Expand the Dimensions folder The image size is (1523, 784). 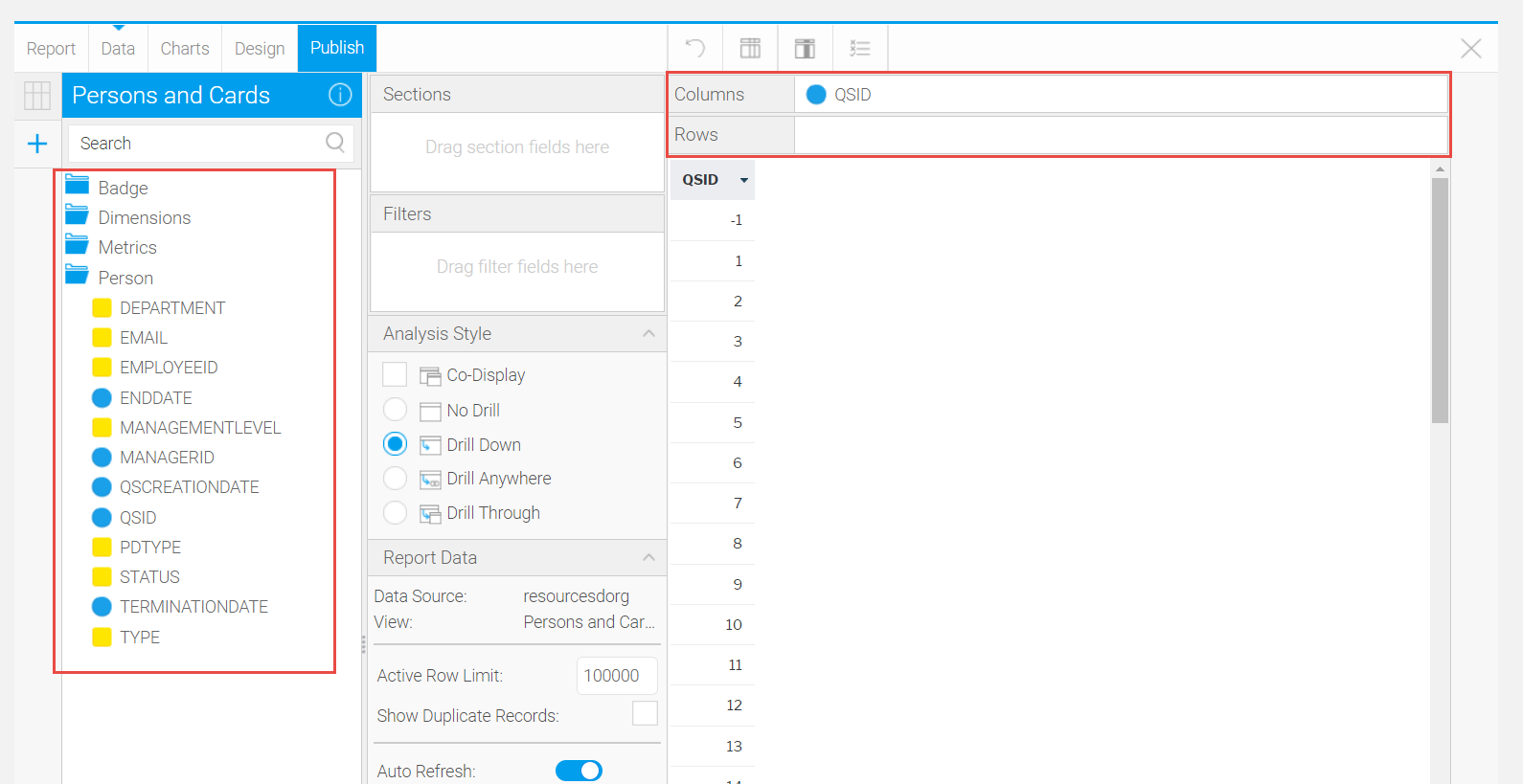click(x=128, y=217)
